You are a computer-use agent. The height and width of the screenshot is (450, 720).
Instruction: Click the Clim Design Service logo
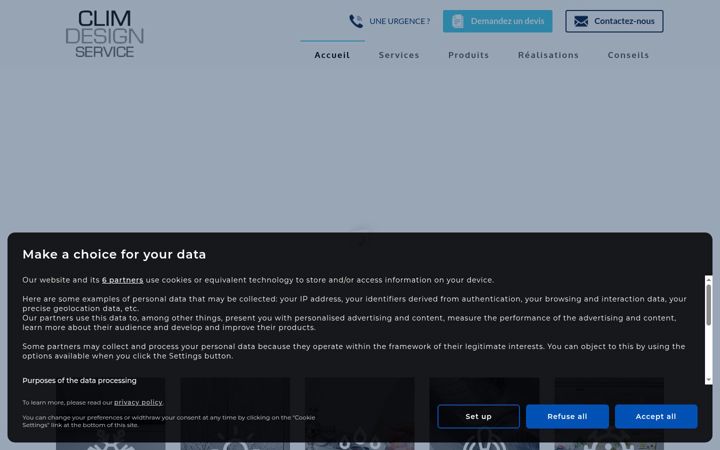click(105, 34)
